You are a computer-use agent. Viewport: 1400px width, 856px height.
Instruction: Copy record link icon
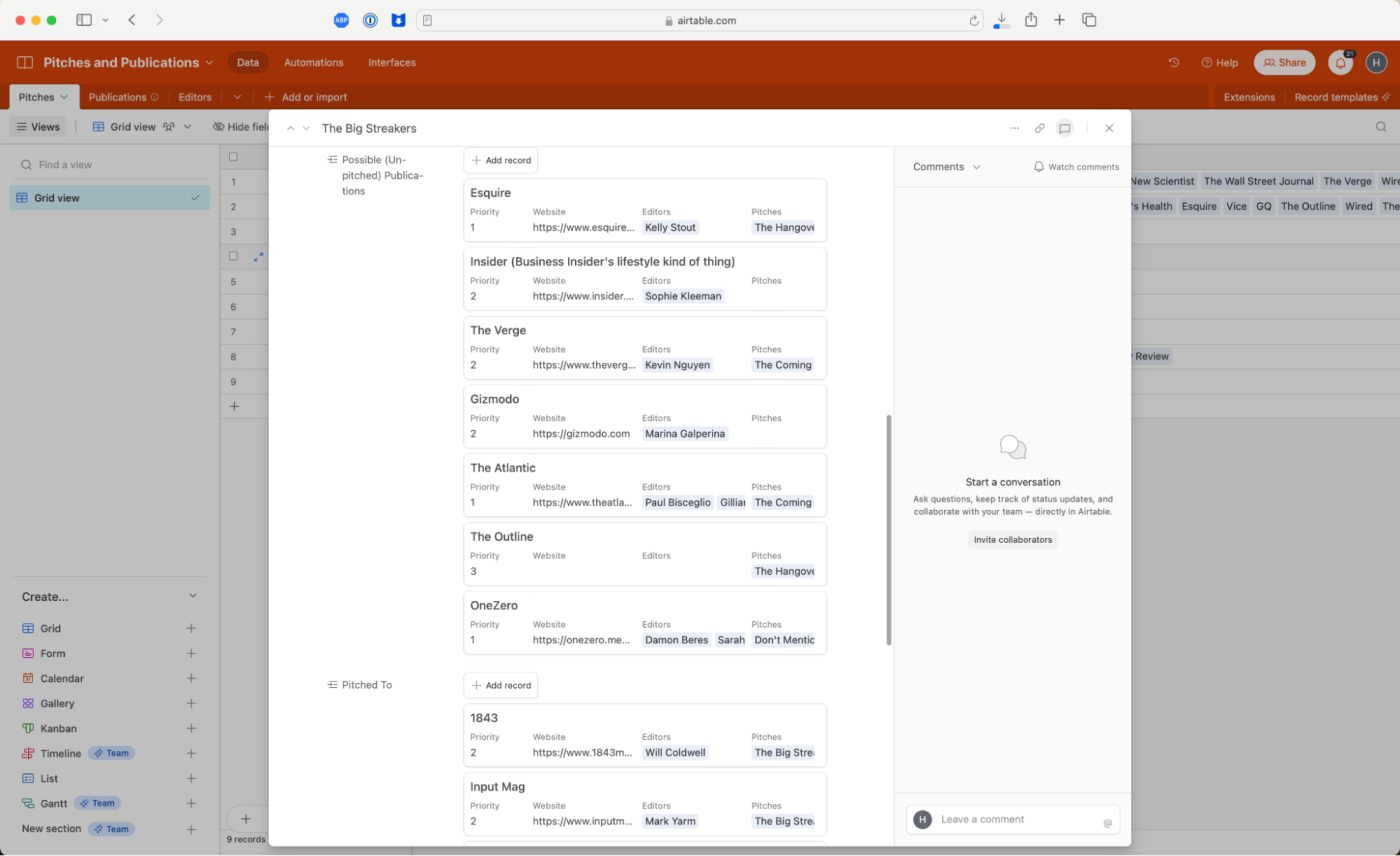pyautogui.click(x=1040, y=128)
